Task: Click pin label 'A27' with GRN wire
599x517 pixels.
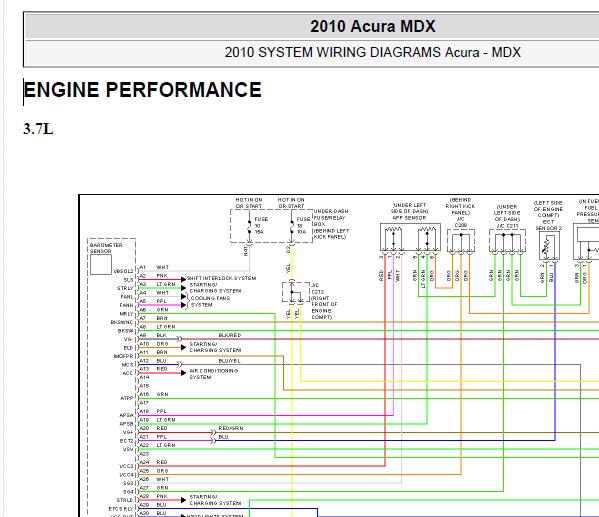Action: click(x=144, y=488)
